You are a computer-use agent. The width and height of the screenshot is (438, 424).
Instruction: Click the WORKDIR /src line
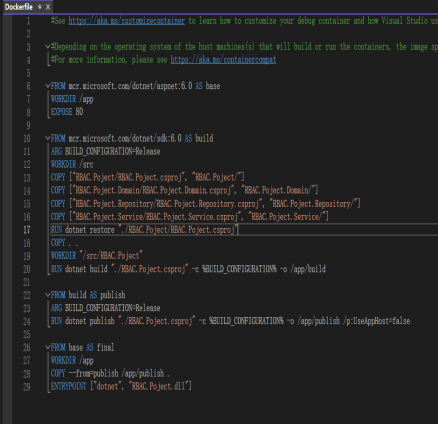point(72,164)
